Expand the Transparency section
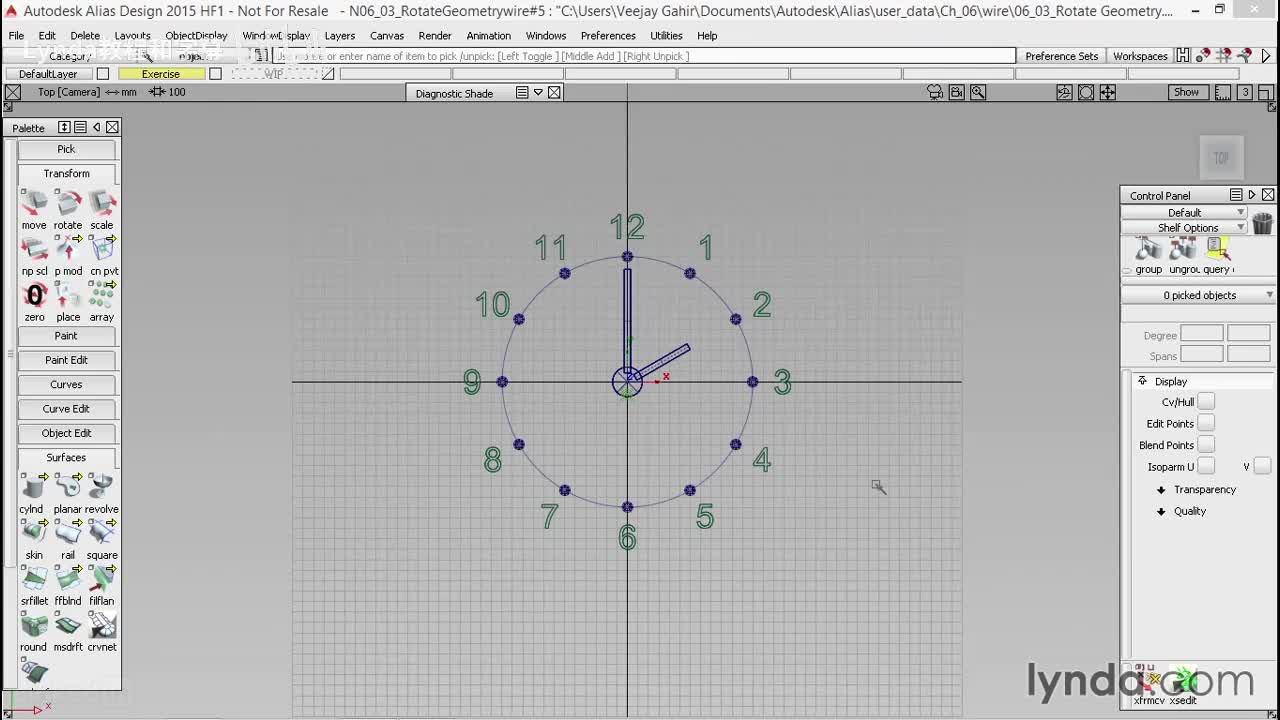 pos(1161,490)
